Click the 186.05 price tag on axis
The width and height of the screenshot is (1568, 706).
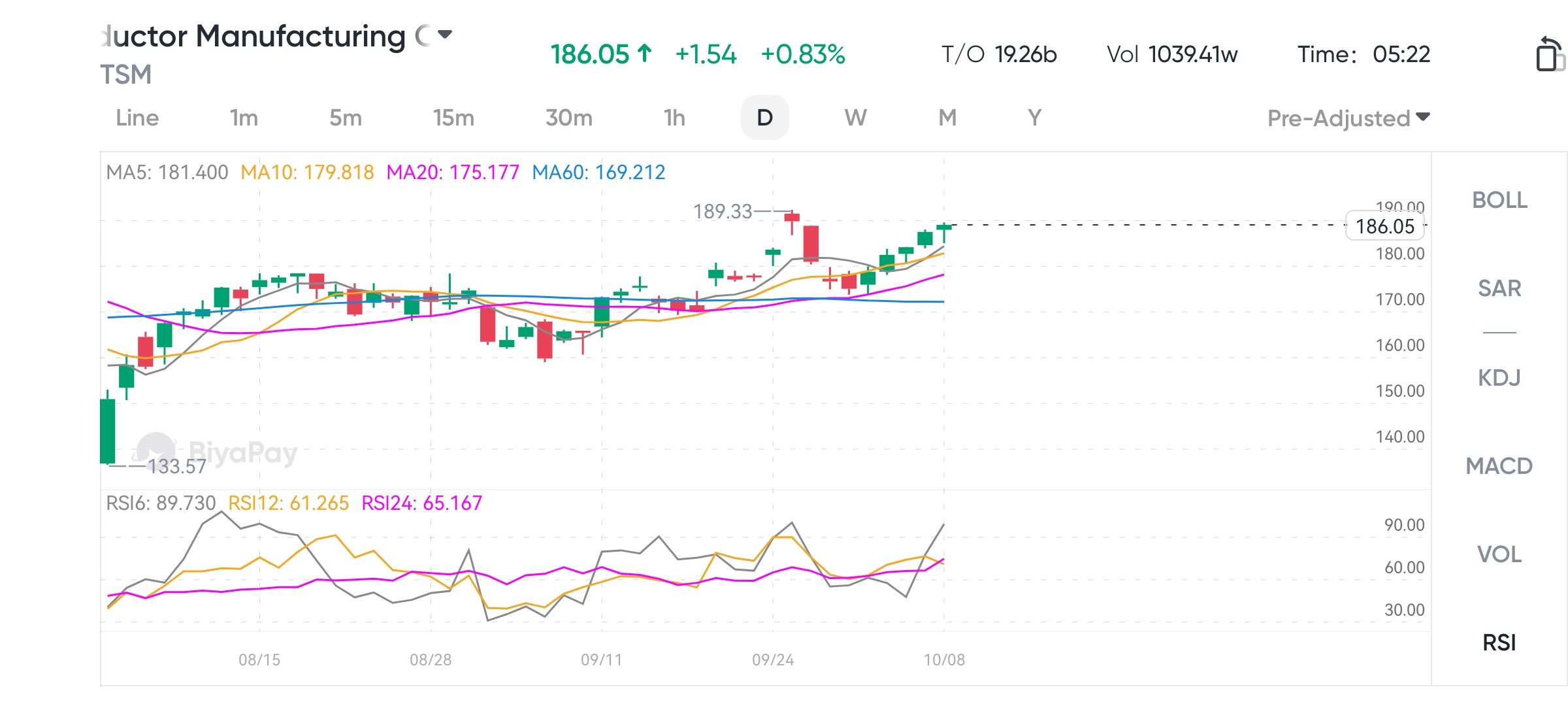(1385, 226)
